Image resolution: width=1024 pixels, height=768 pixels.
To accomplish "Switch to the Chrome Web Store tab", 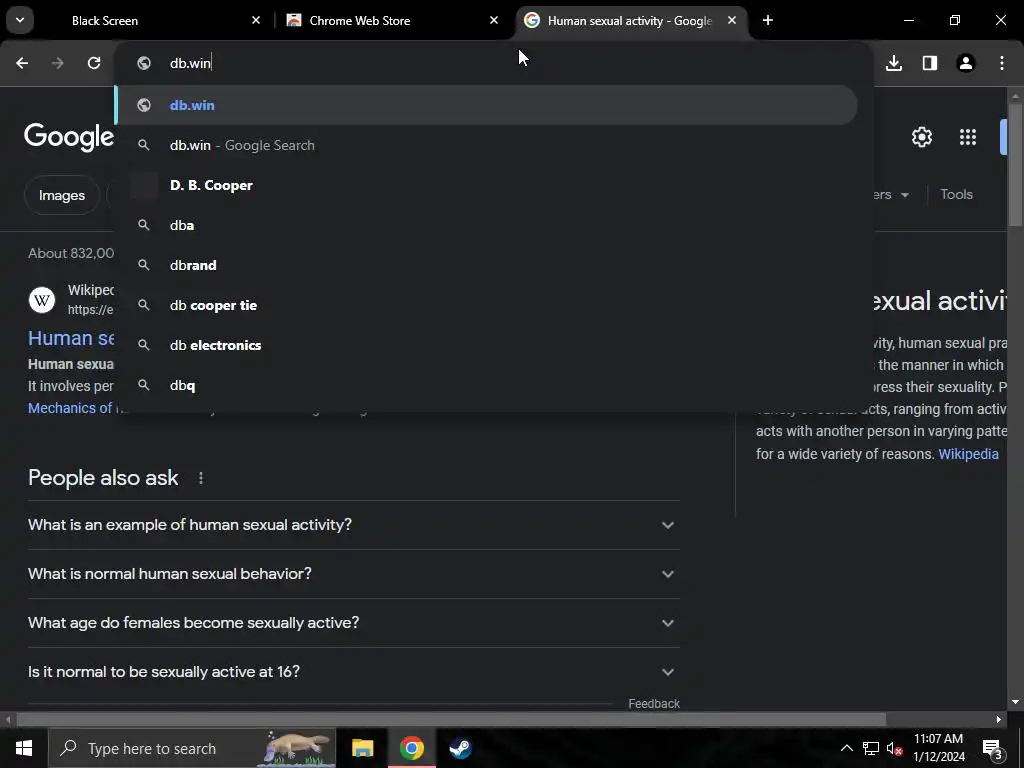I will click(392, 20).
